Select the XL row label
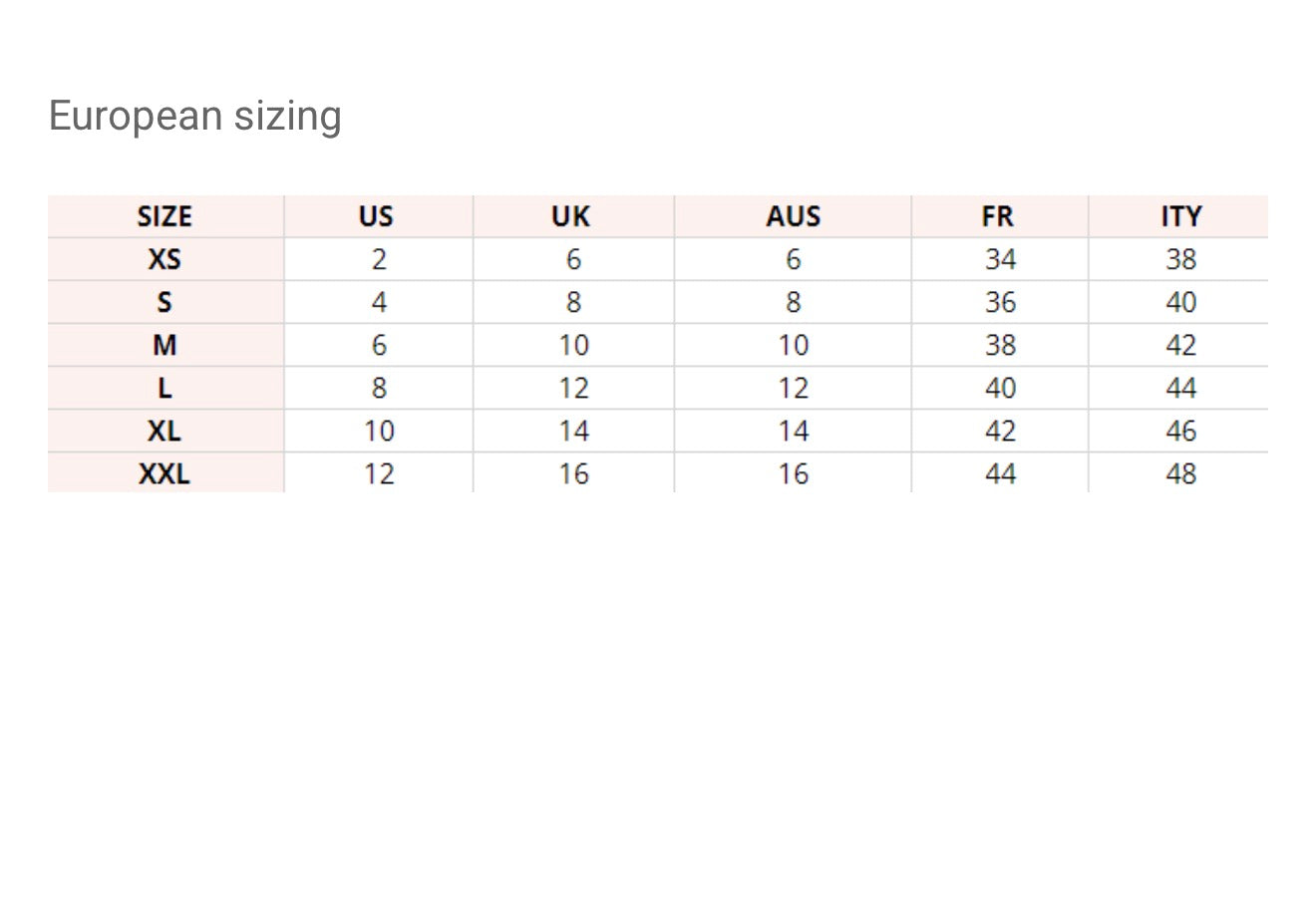1316x898 pixels. (164, 431)
